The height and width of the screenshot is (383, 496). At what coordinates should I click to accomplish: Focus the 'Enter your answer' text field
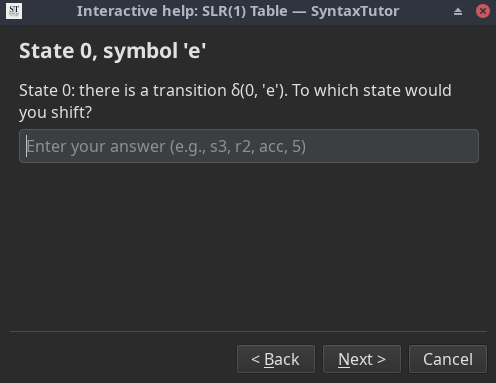[x=249, y=146]
